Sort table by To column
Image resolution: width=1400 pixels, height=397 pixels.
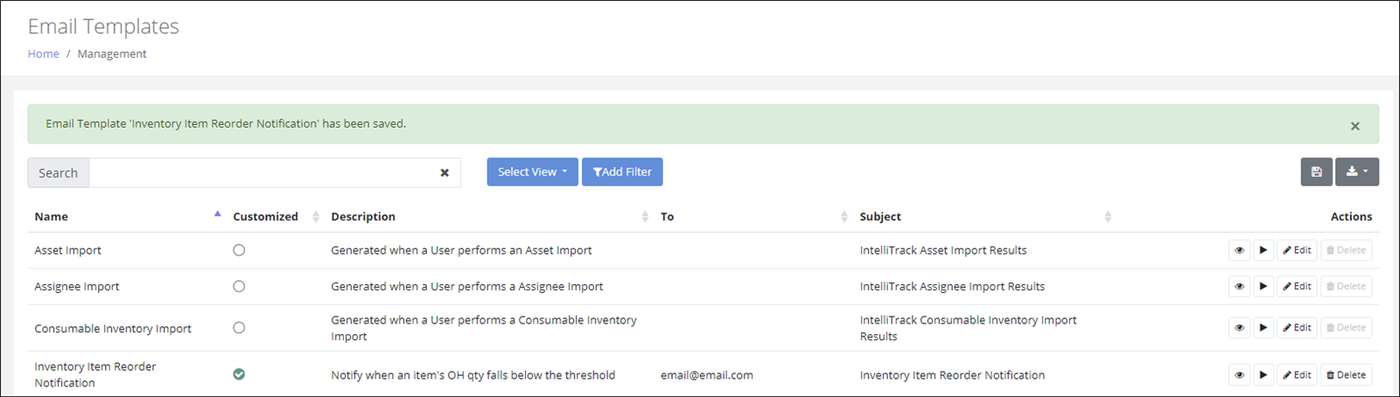753,216
